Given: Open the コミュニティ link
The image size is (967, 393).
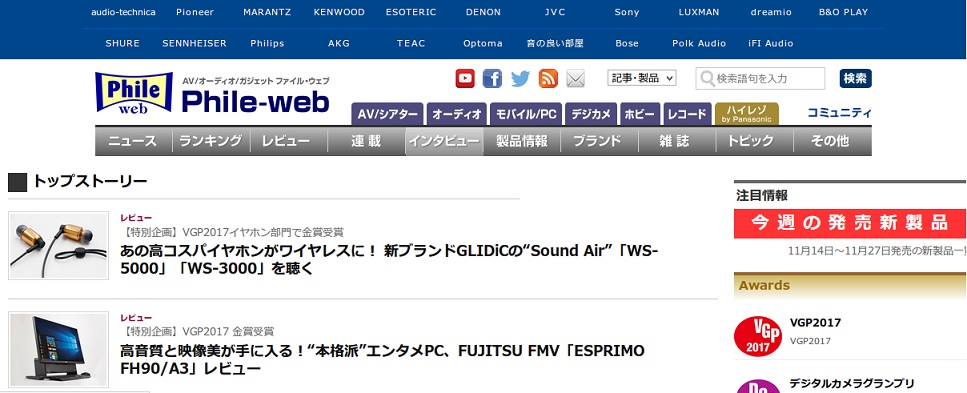Looking at the screenshot, I should click(840, 113).
